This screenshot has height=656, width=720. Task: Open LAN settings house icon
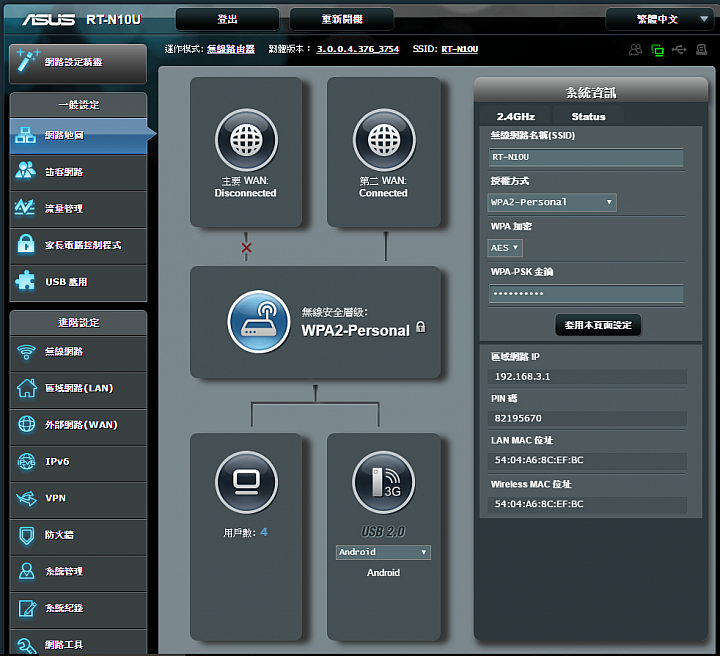[27, 388]
